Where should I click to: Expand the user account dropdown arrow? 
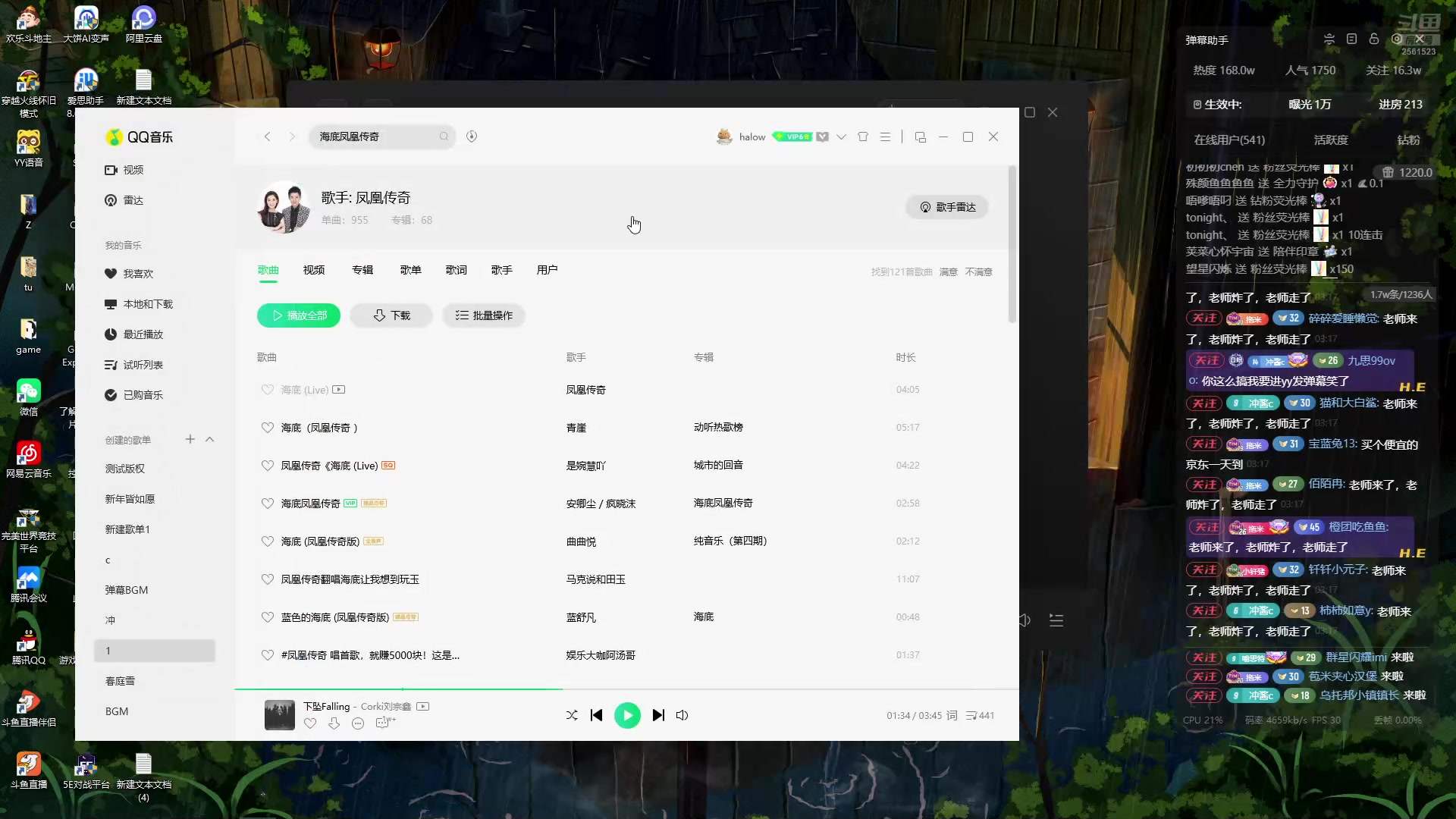[x=841, y=136]
